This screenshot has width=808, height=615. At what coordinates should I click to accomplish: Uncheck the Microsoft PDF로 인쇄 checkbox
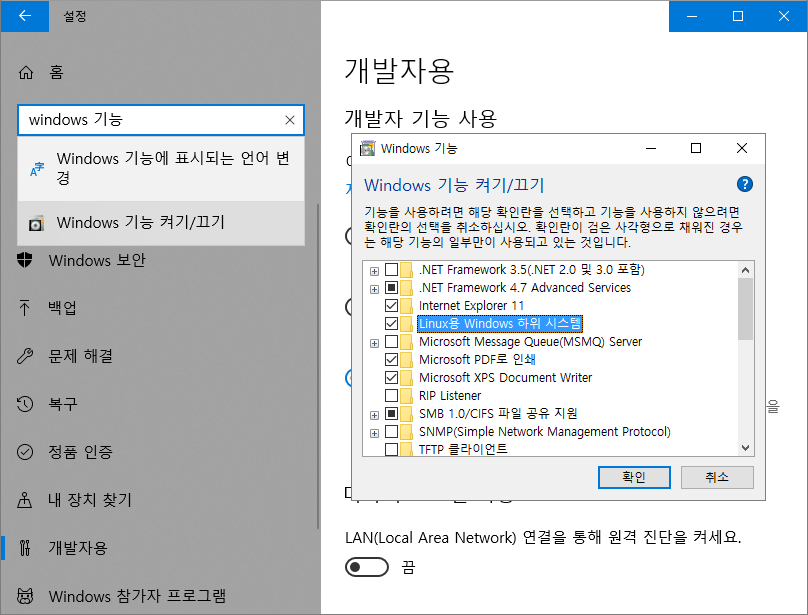392,360
